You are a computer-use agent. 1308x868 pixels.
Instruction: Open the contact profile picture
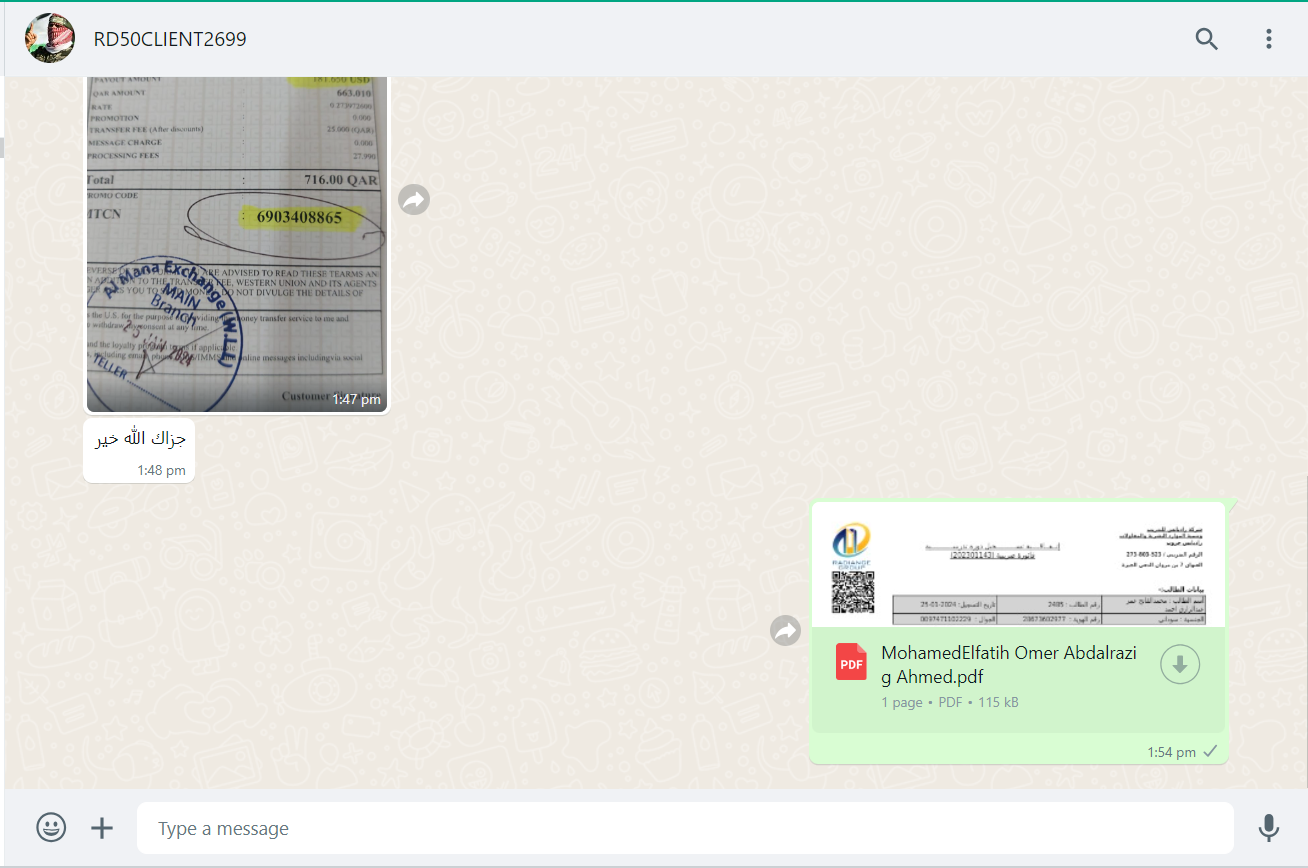(x=49, y=39)
